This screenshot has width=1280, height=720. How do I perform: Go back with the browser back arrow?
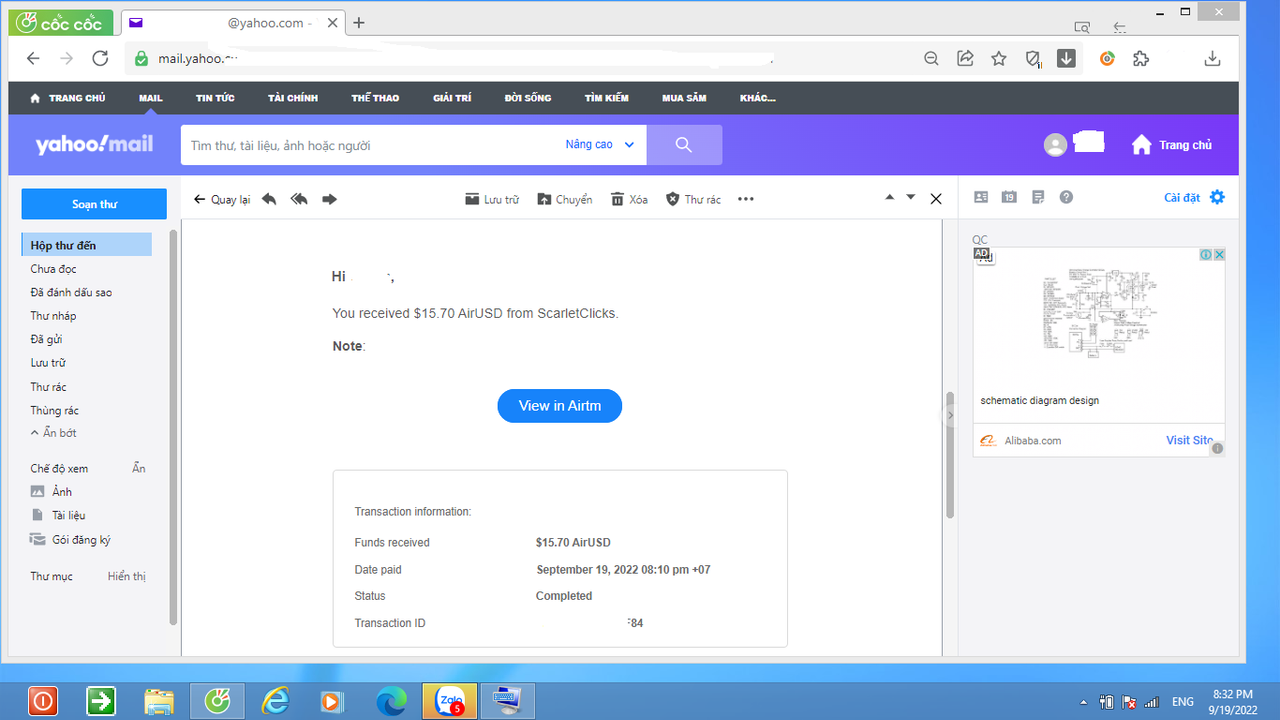pyautogui.click(x=33, y=58)
